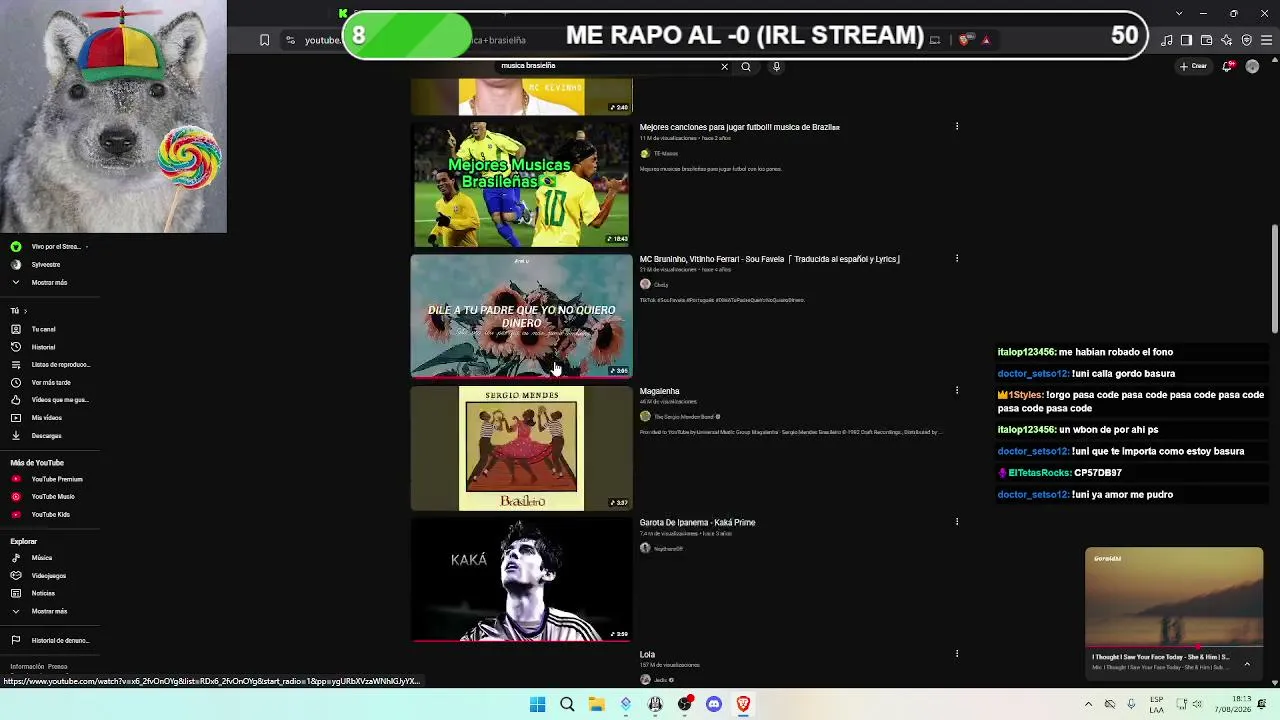
Task: Open the tab search chevron dropdown
Action: (1178, 13)
